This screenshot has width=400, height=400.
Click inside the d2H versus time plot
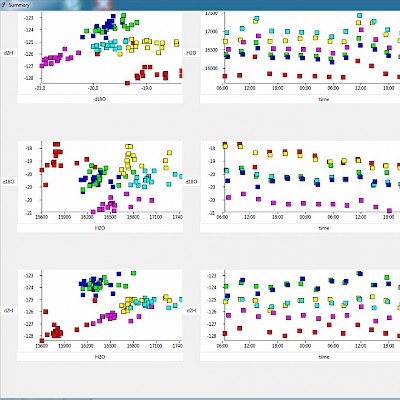312,306
